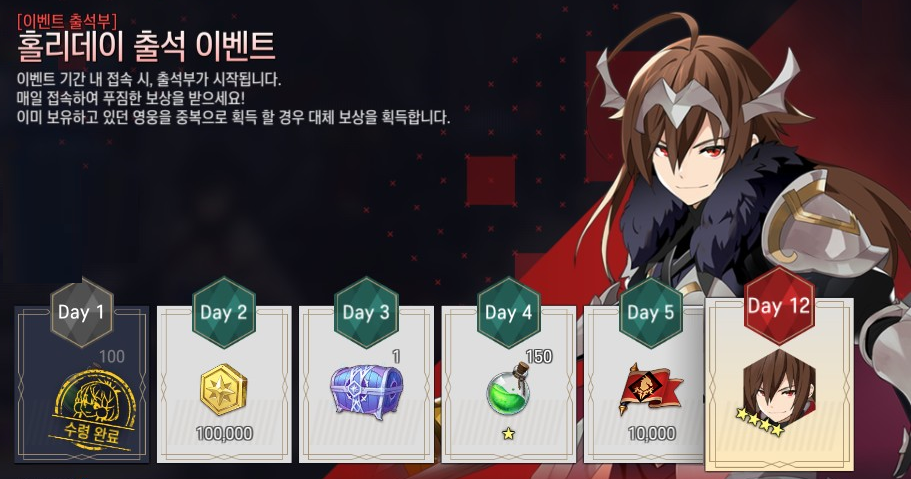911x479 pixels.
Task: Click the 100,000 gold amount label
Action: pyautogui.click(x=224, y=434)
